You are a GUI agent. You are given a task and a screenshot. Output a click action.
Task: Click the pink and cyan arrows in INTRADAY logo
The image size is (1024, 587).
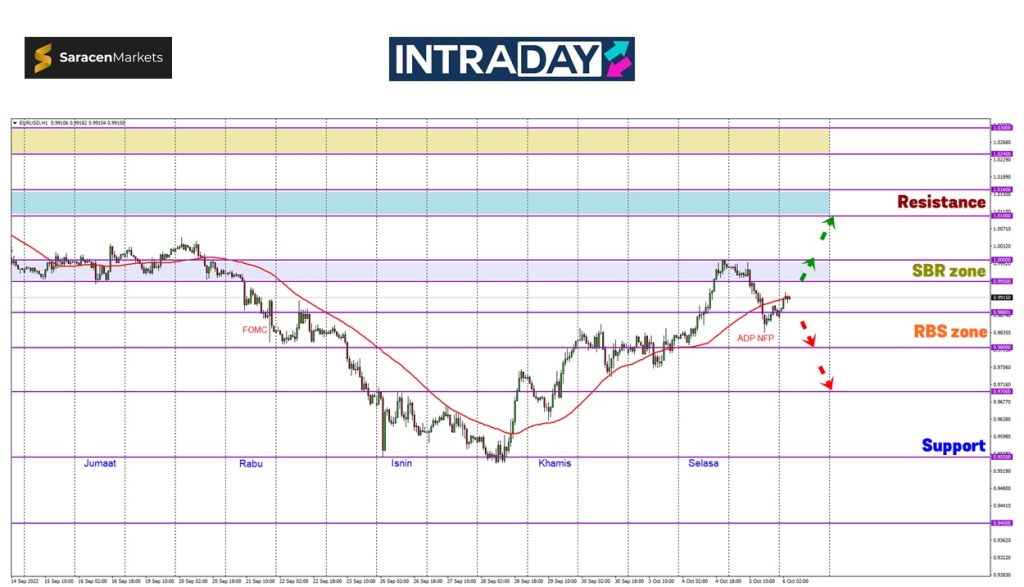pyautogui.click(x=616, y=59)
